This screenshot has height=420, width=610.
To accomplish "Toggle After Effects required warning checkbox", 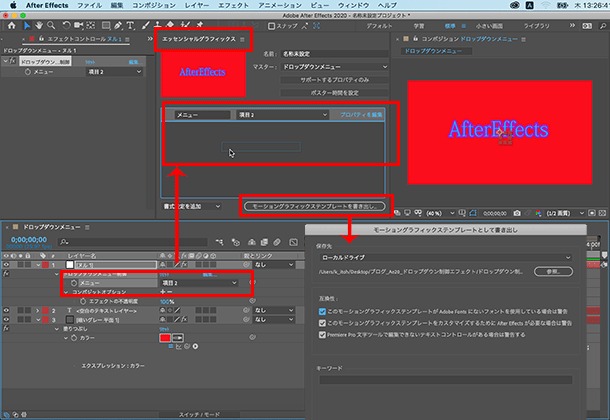I will (322, 323).
